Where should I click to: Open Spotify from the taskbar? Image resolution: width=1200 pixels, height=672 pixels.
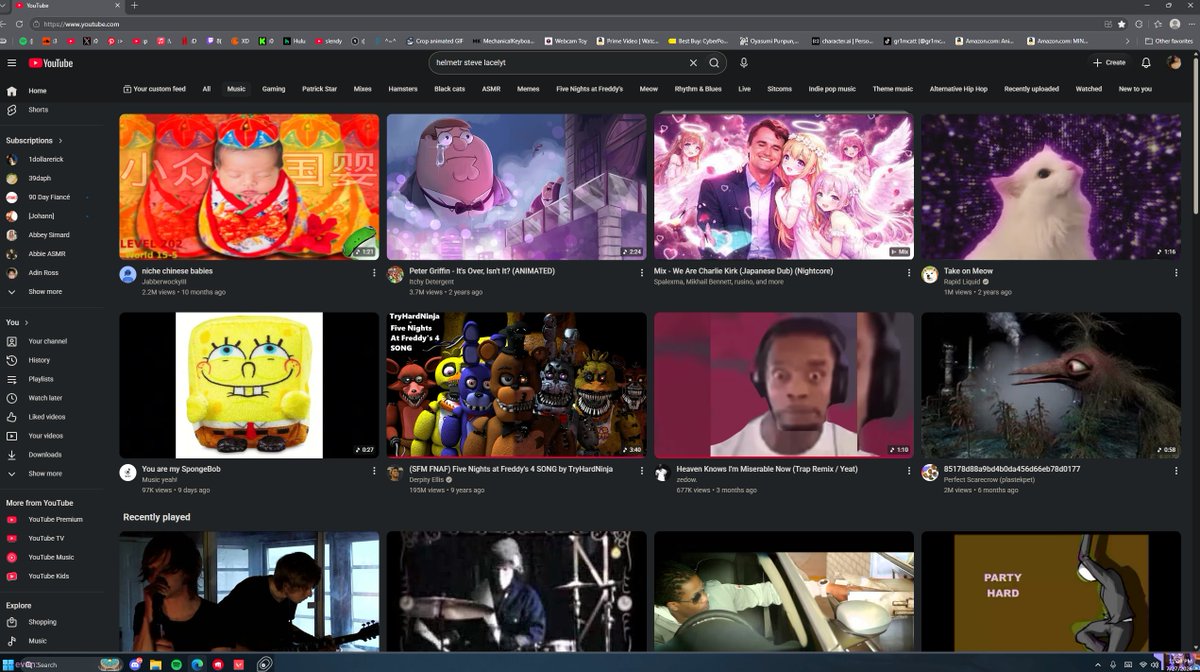[x=177, y=664]
